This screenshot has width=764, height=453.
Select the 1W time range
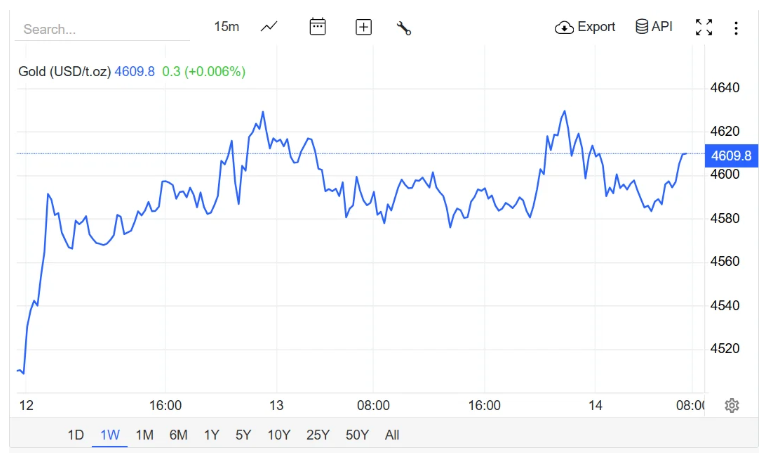110,435
